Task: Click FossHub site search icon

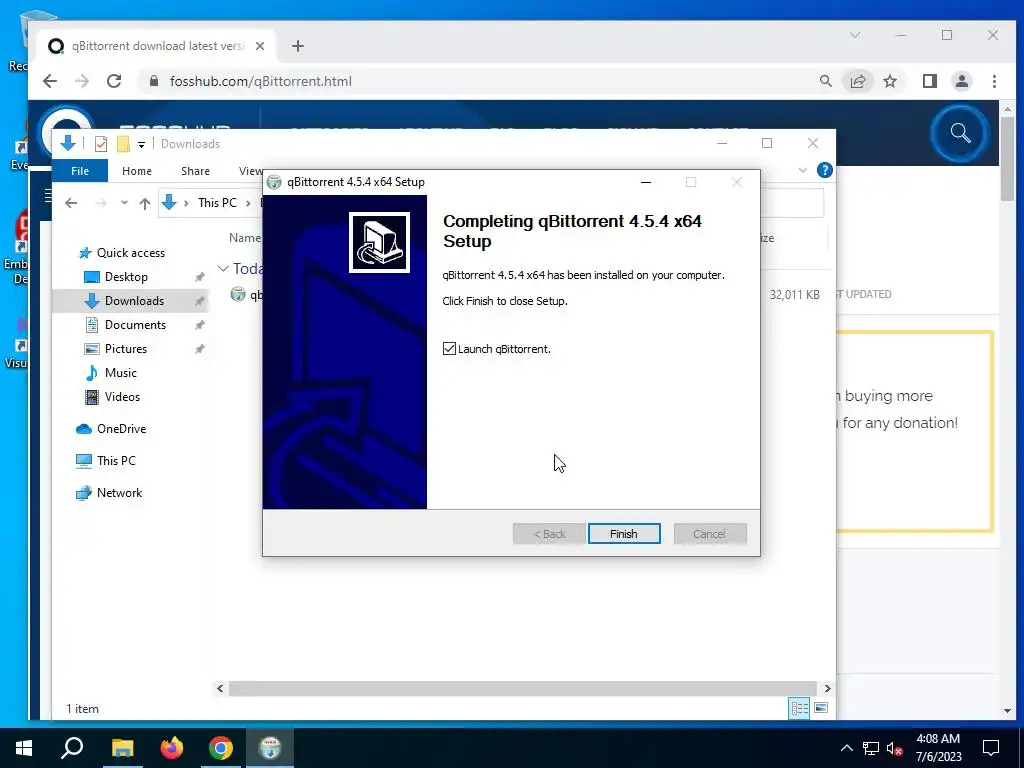Action: click(x=959, y=133)
